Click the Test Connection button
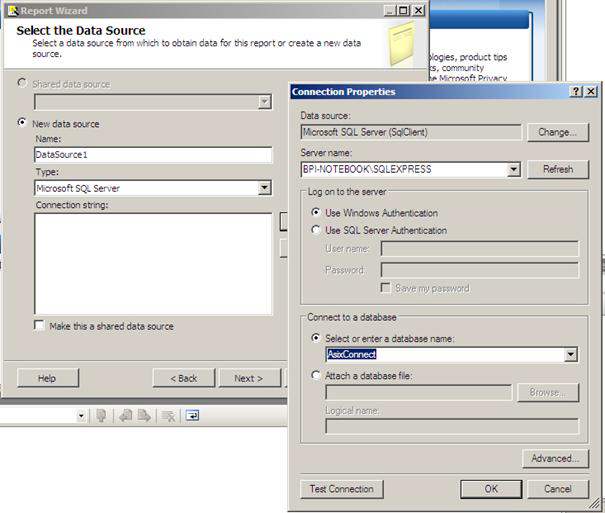 pyautogui.click(x=342, y=489)
